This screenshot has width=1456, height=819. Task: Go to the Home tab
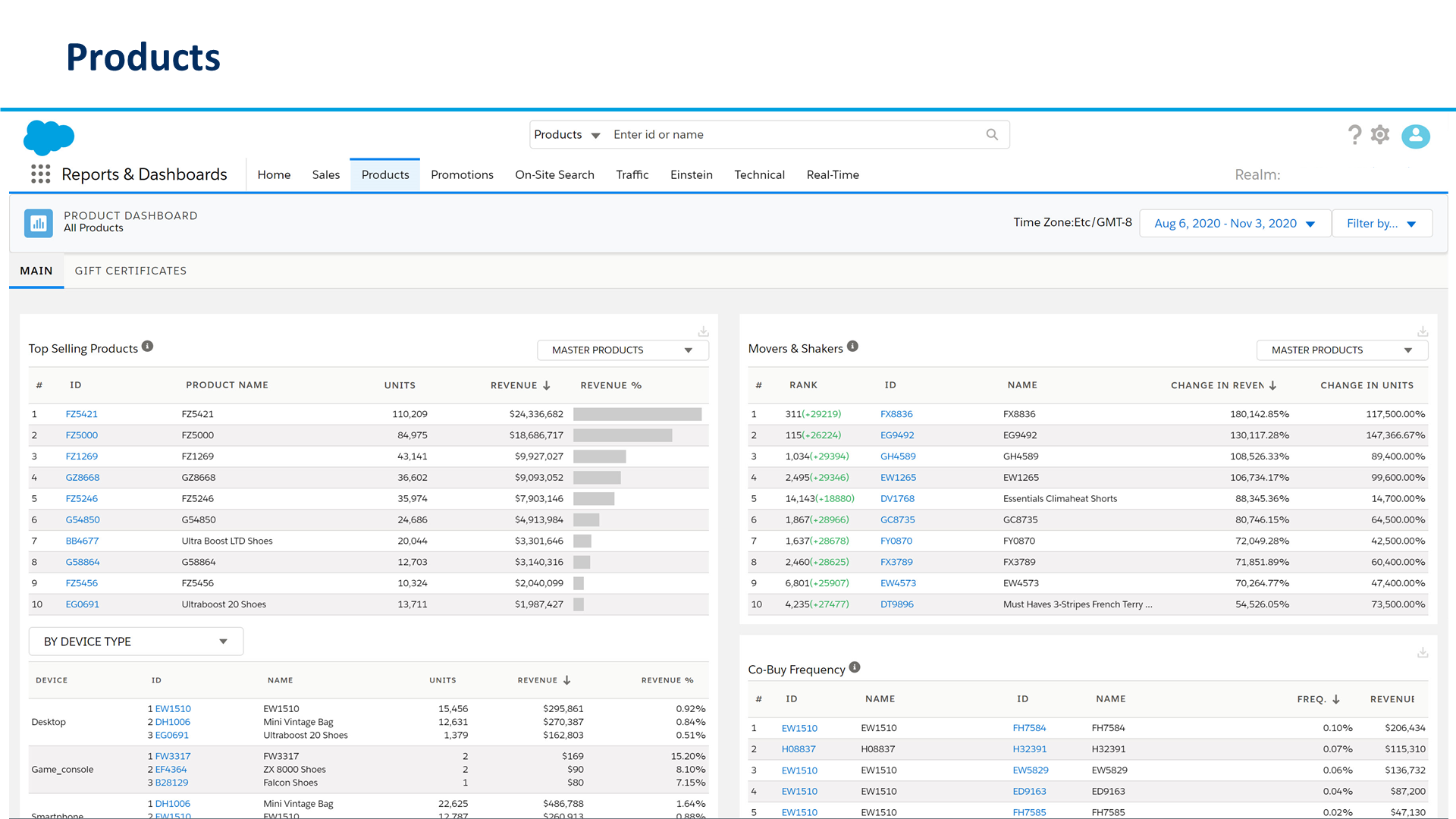click(x=274, y=175)
